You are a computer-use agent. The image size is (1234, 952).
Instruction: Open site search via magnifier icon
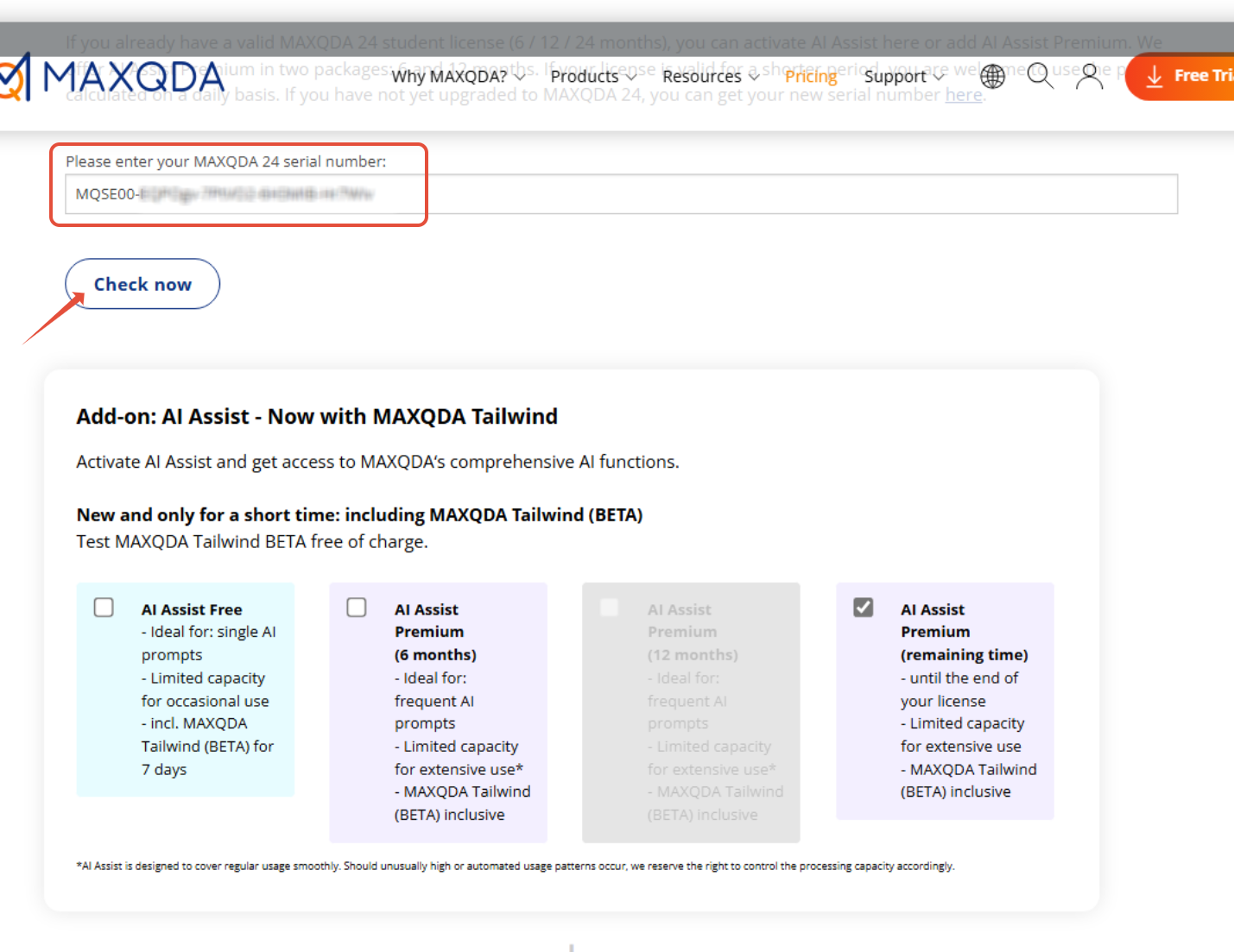tap(1041, 76)
